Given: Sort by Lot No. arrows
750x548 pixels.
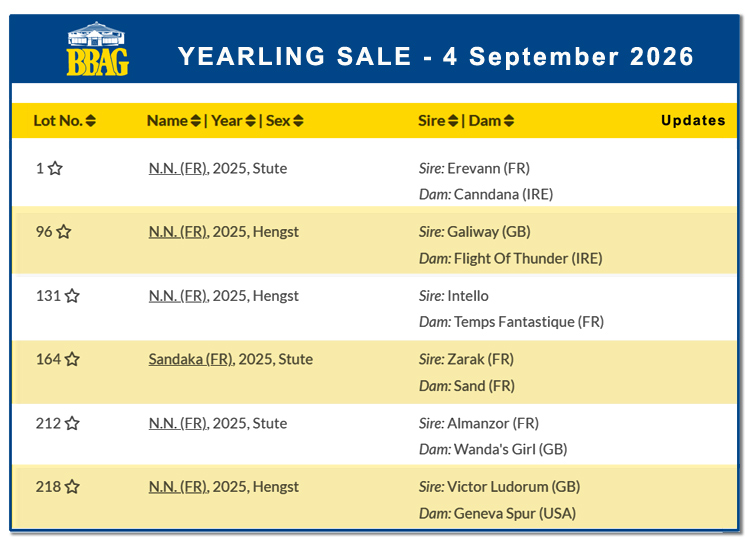Looking at the screenshot, I should coord(90,121).
